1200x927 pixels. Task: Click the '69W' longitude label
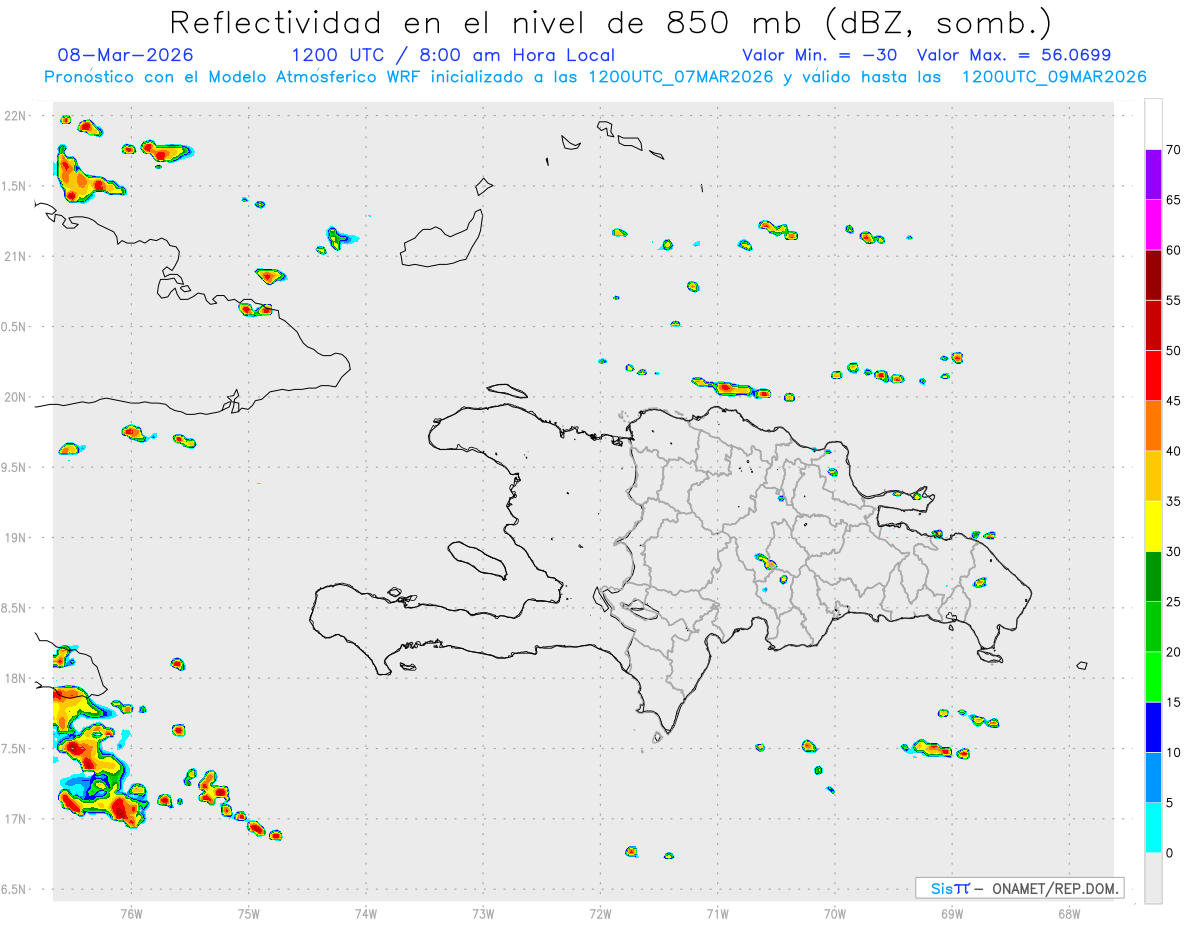coord(952,913)
